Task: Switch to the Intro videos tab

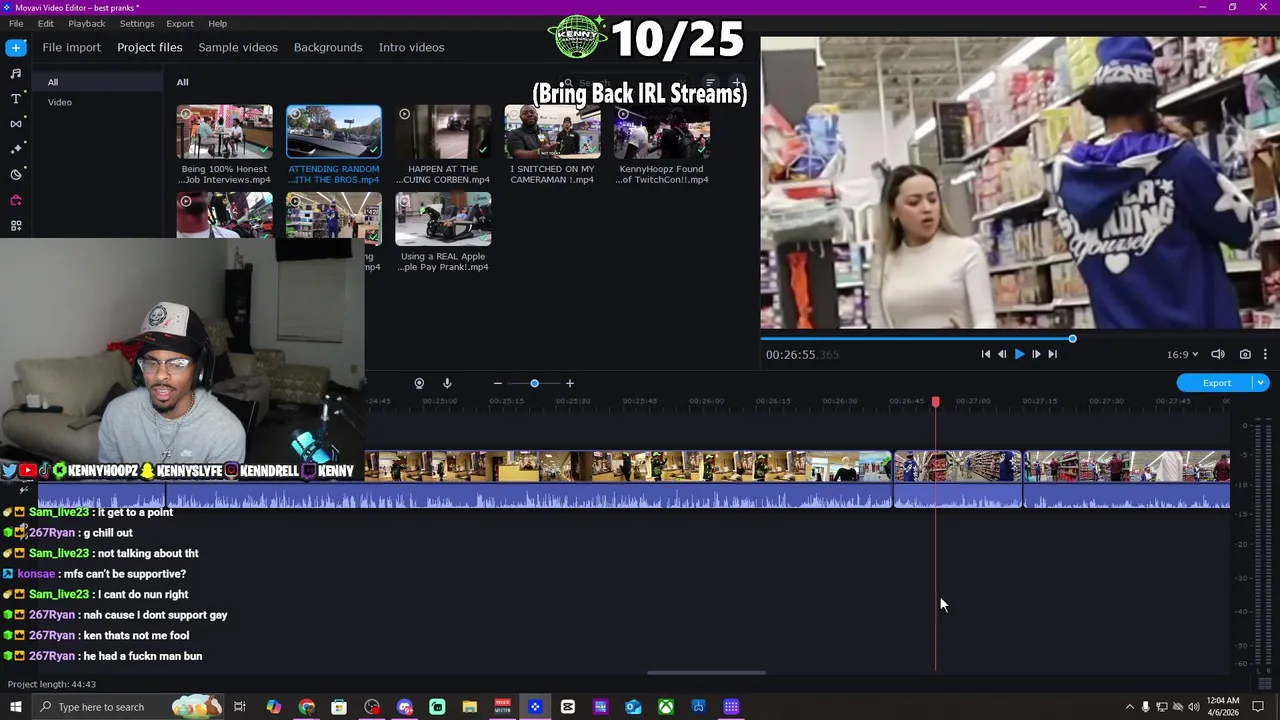Action: point(411,47)
